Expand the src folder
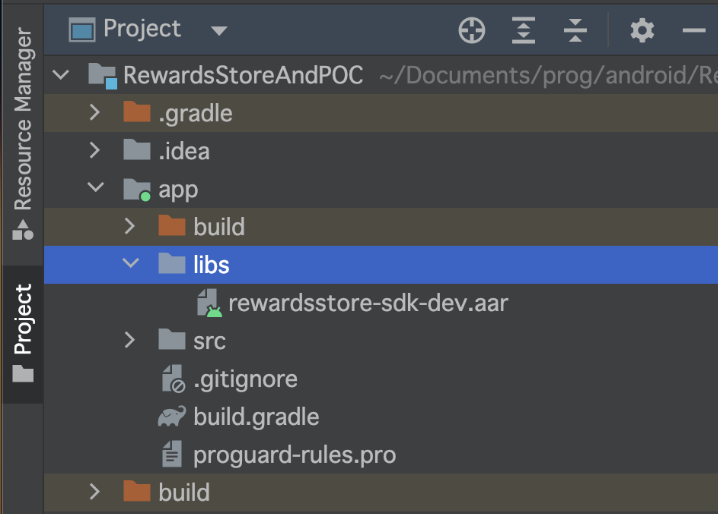This screenshot has width=718, height=514. (130, 340)
